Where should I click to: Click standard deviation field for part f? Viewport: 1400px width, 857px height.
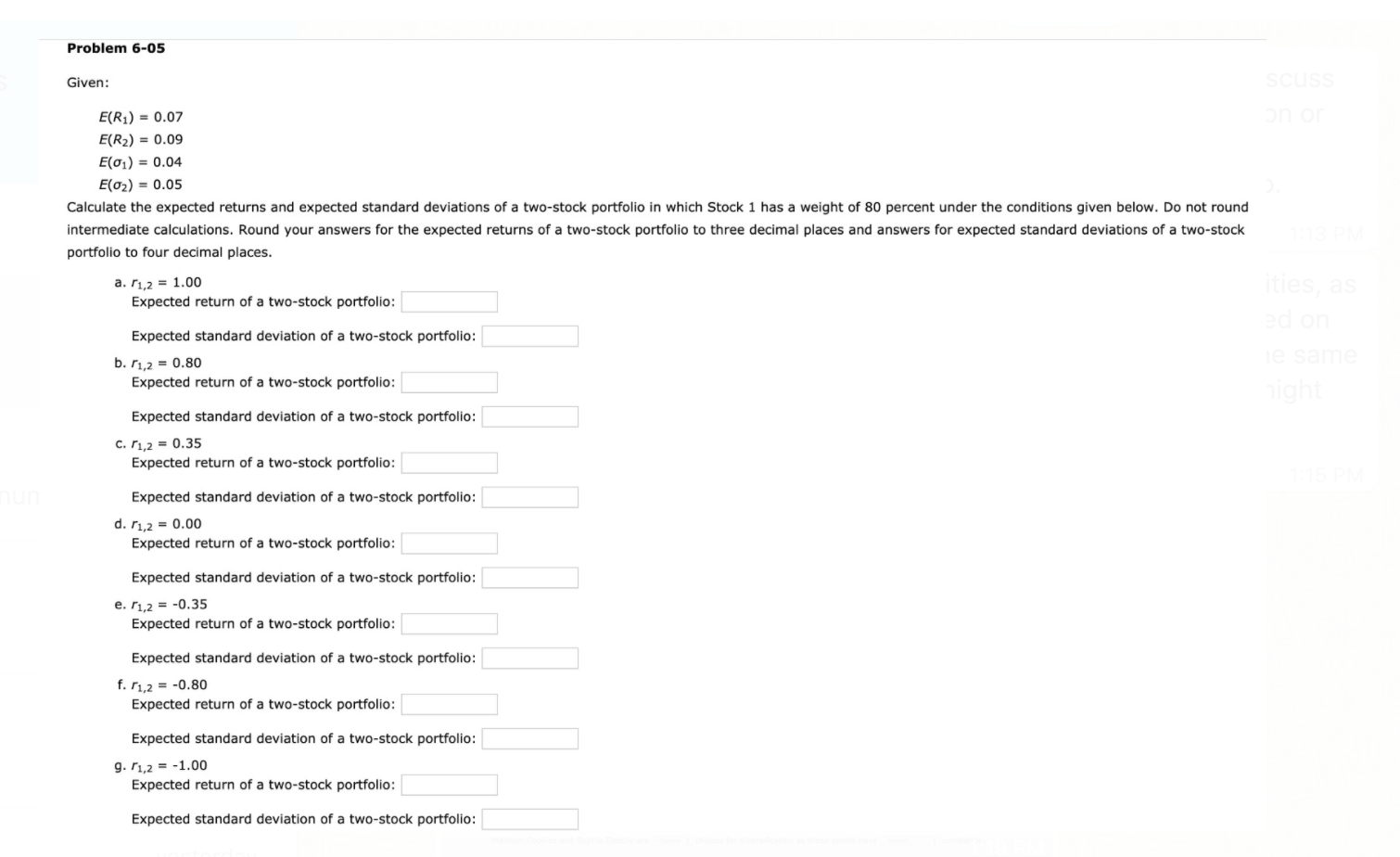click(x=530, y=739)
